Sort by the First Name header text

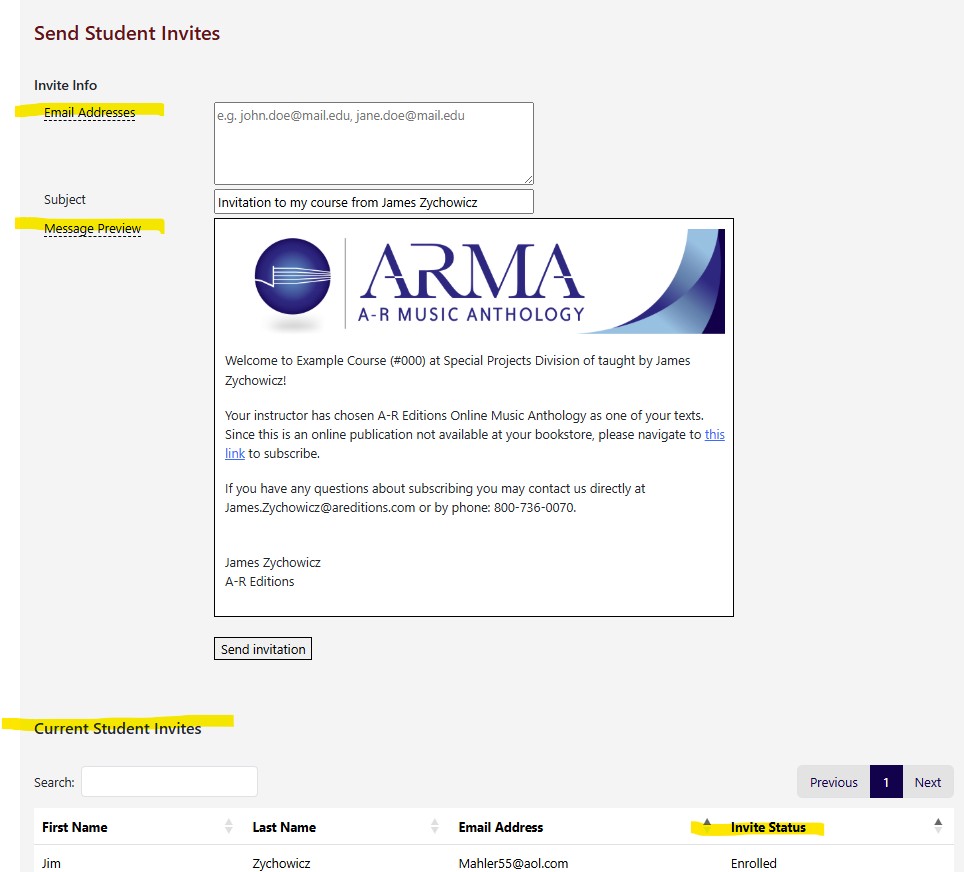75,827
